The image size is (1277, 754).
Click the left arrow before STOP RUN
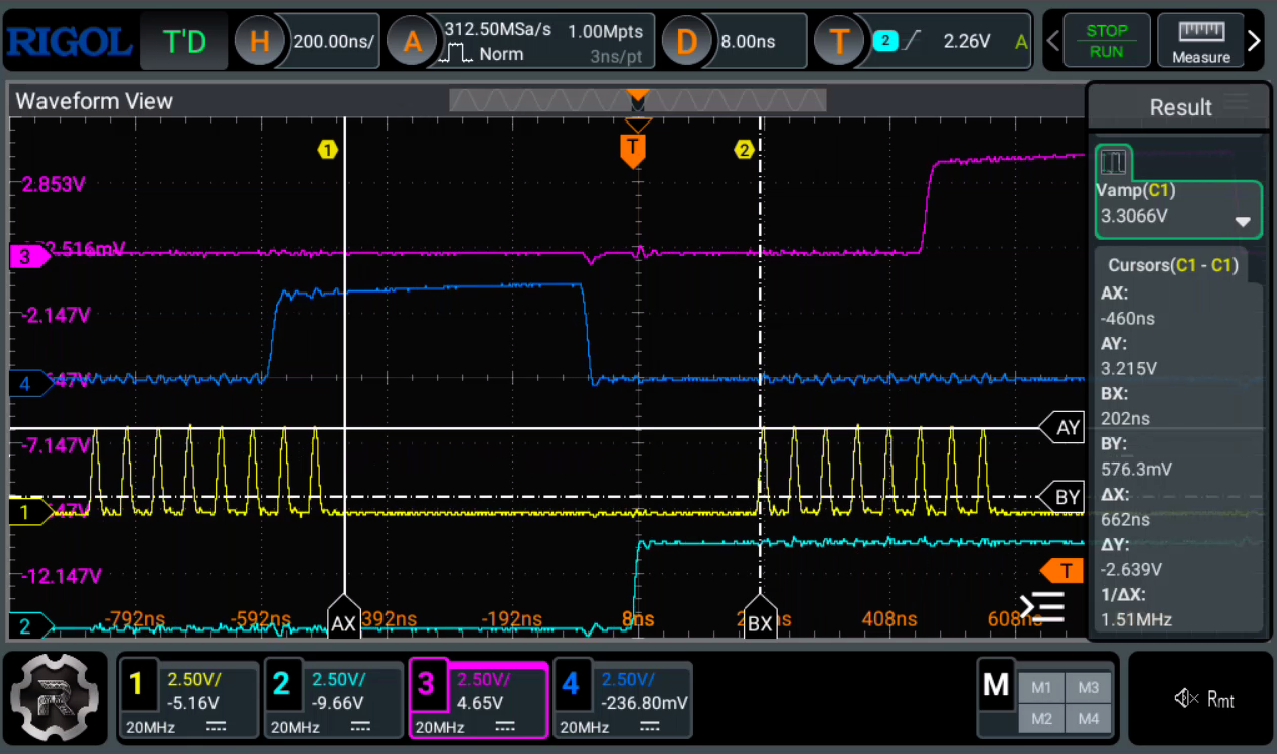(x=1052, y=41)
